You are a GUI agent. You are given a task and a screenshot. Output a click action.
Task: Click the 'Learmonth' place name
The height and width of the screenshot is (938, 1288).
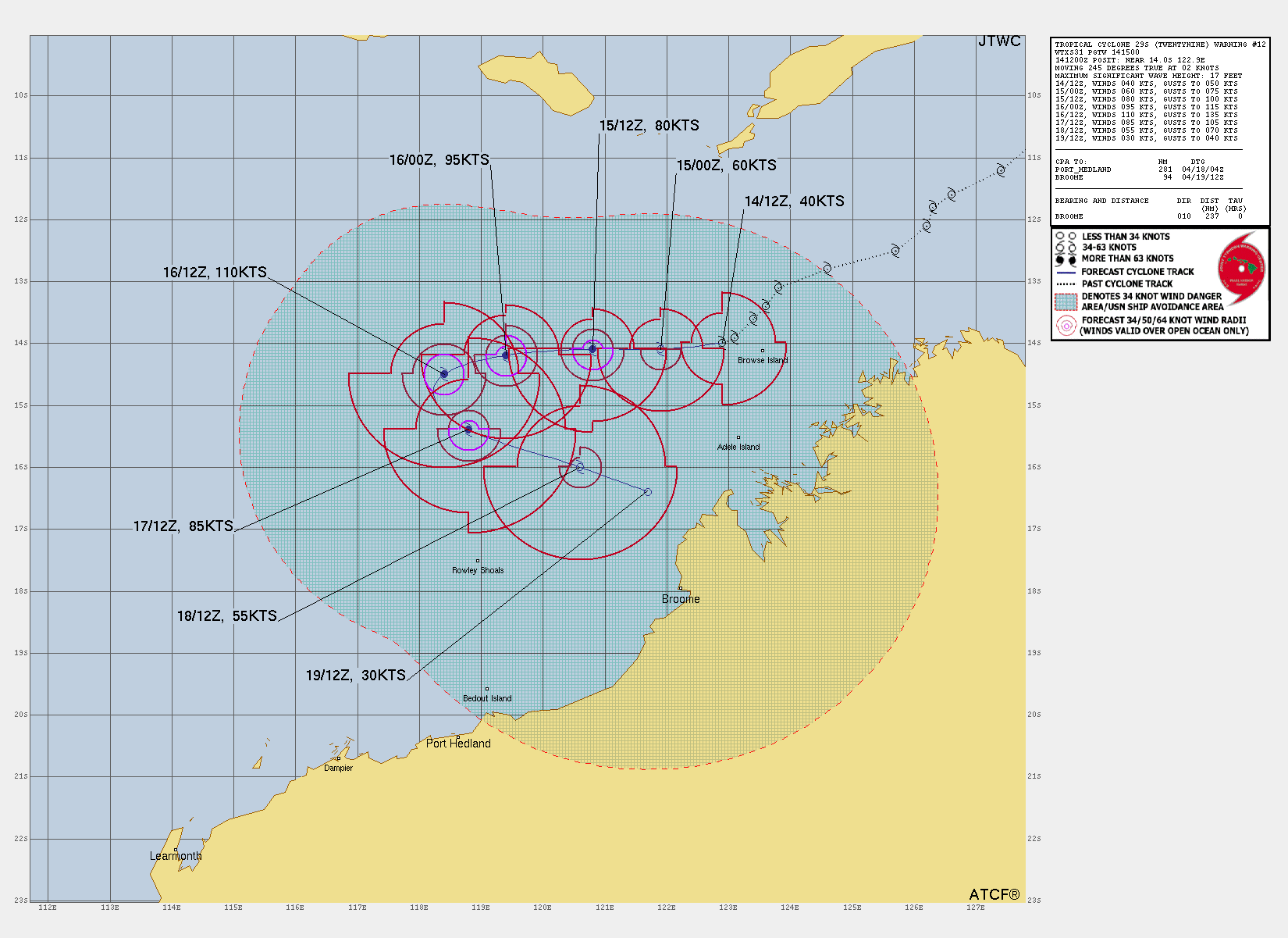coord(176,856)
